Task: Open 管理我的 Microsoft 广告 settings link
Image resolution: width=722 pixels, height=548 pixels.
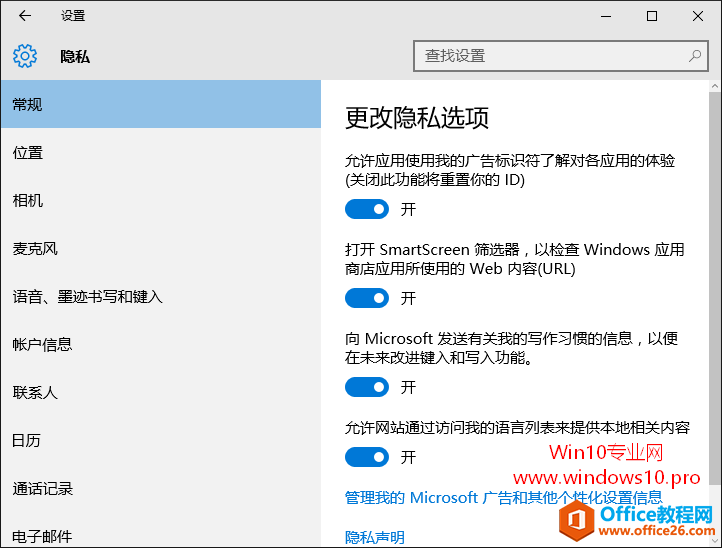Action: tap(503, 497)
